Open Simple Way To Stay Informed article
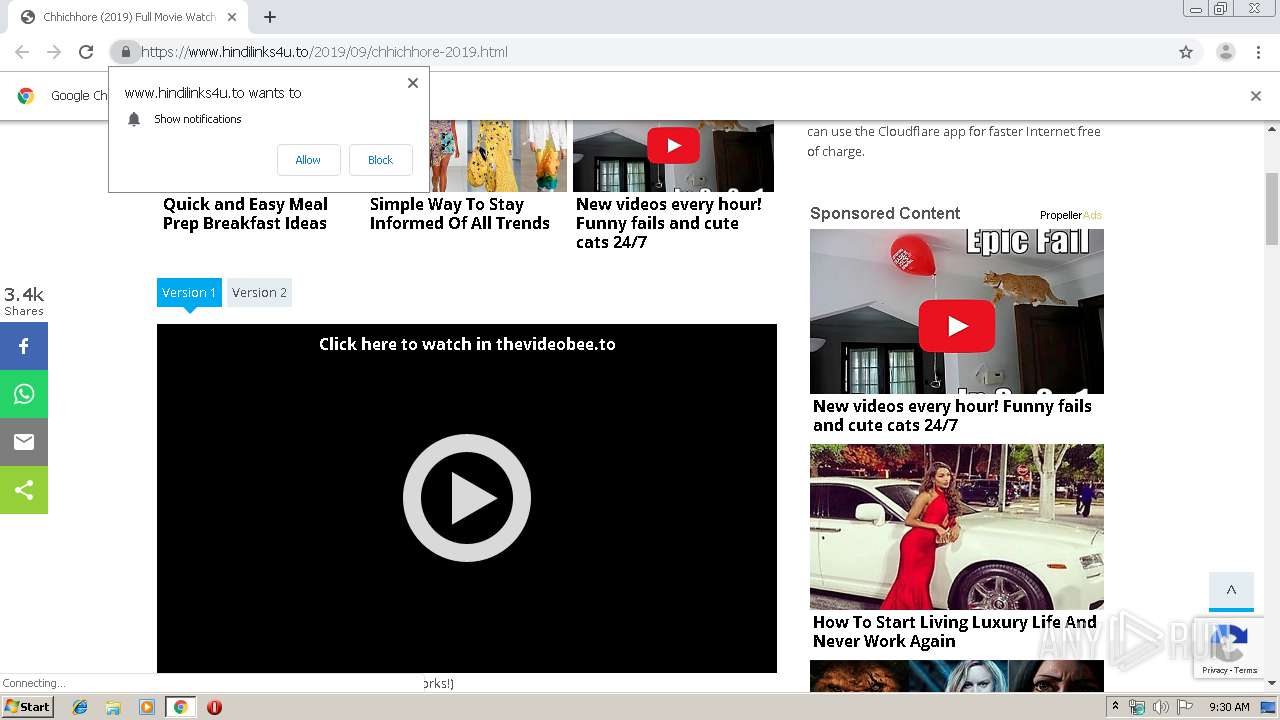 pyautogui.click(x=460, y=213)
